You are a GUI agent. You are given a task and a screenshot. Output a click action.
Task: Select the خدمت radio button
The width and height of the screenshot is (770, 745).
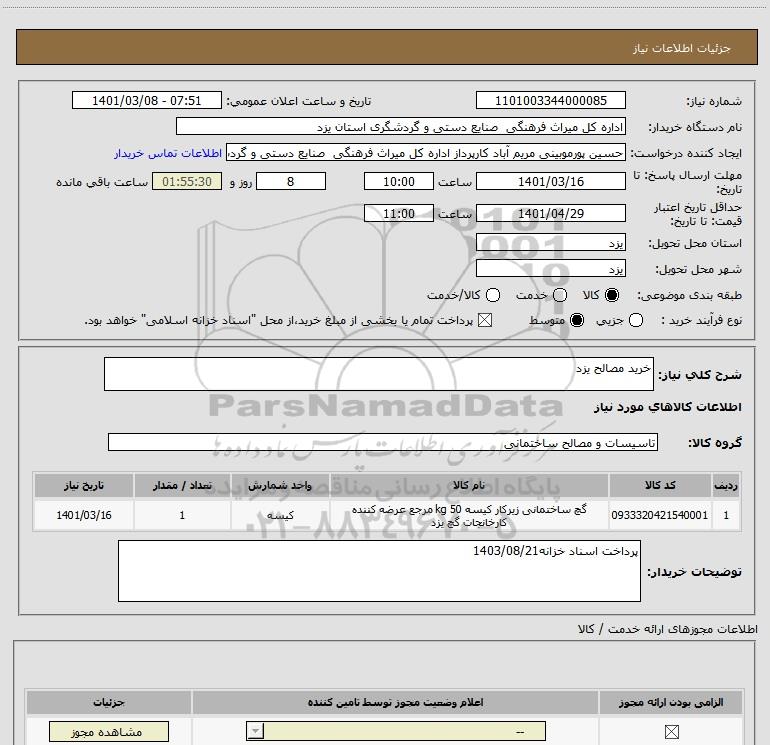coord(560,295)
